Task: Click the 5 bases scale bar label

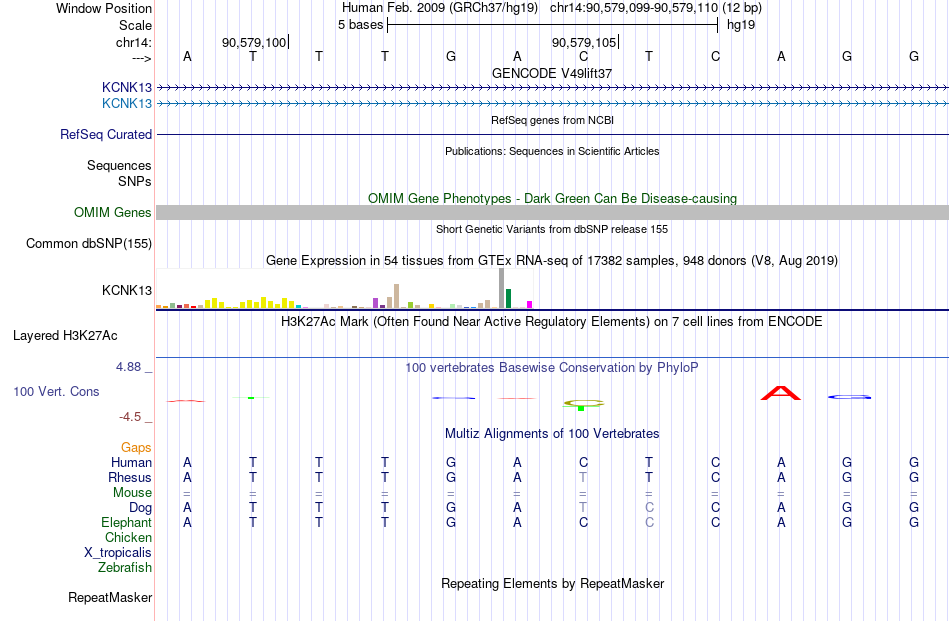Action: (x=360, y=25)
